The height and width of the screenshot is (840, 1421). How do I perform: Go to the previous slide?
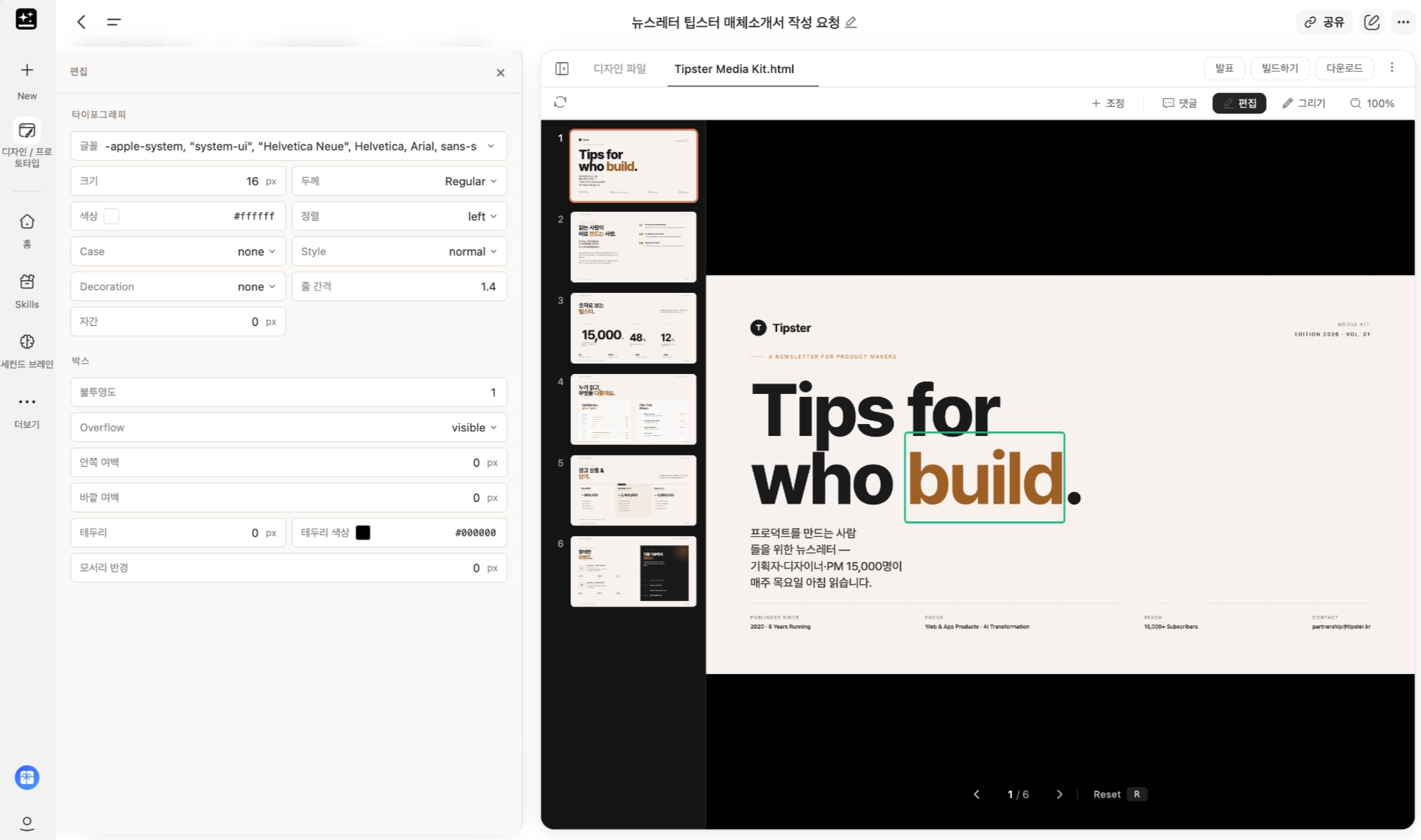(x=977, y=794)
